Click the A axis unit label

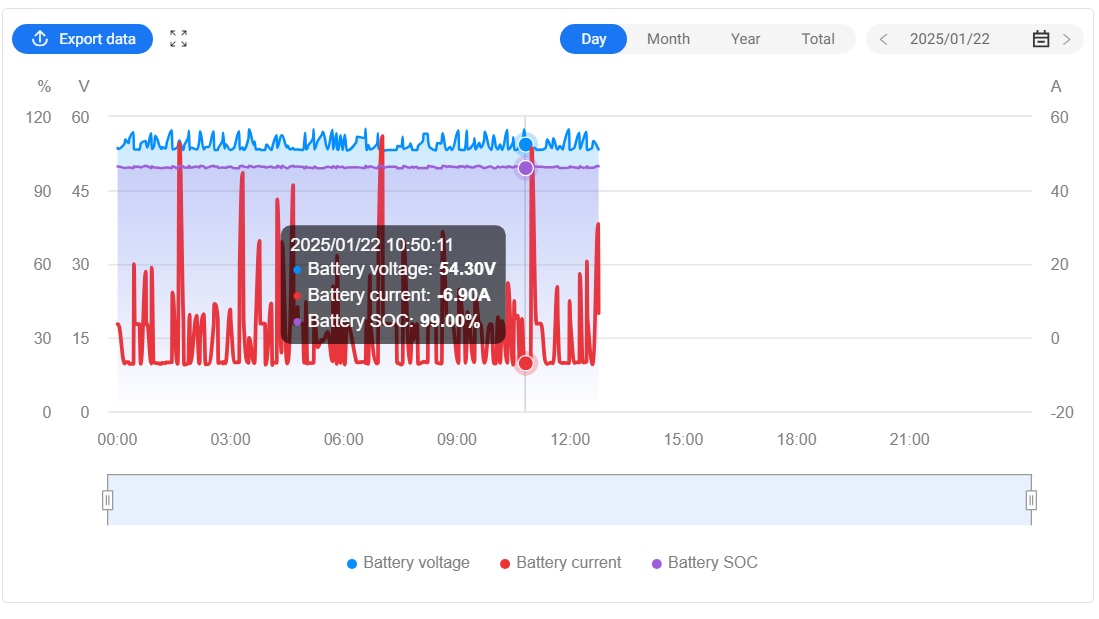(x=1056, y=86)
